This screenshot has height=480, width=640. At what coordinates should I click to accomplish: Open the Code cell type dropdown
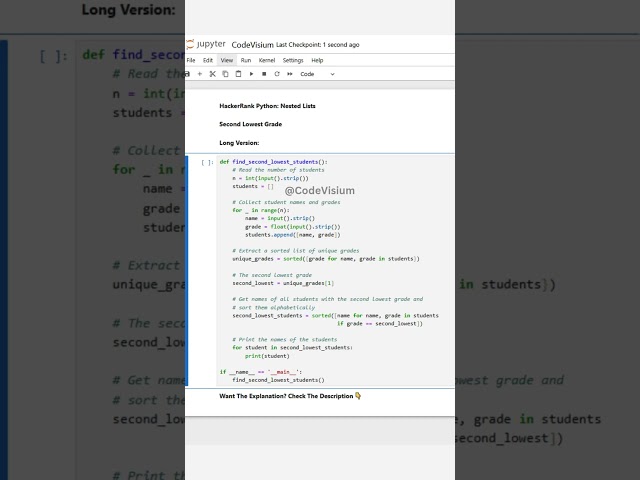[x=317, y=74]
